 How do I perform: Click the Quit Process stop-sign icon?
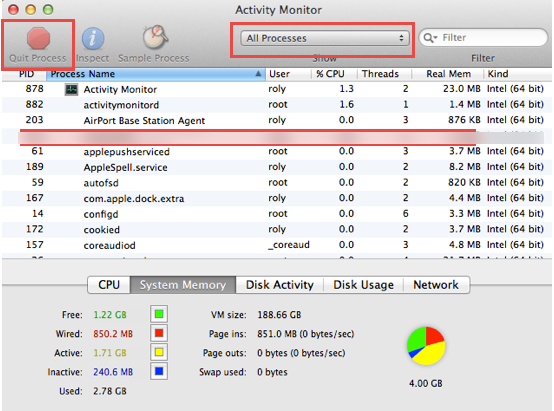point(38,38)
